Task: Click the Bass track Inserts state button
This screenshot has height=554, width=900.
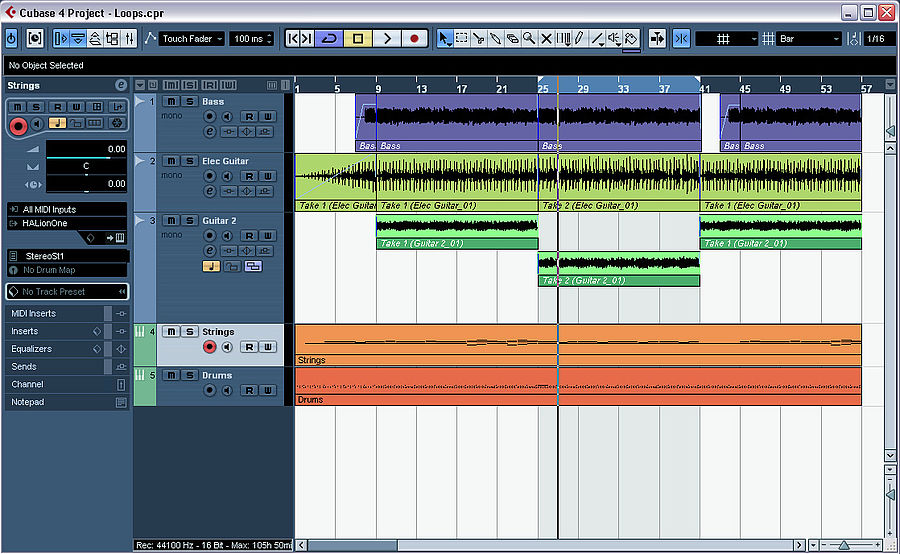Action: coord(228,131)
